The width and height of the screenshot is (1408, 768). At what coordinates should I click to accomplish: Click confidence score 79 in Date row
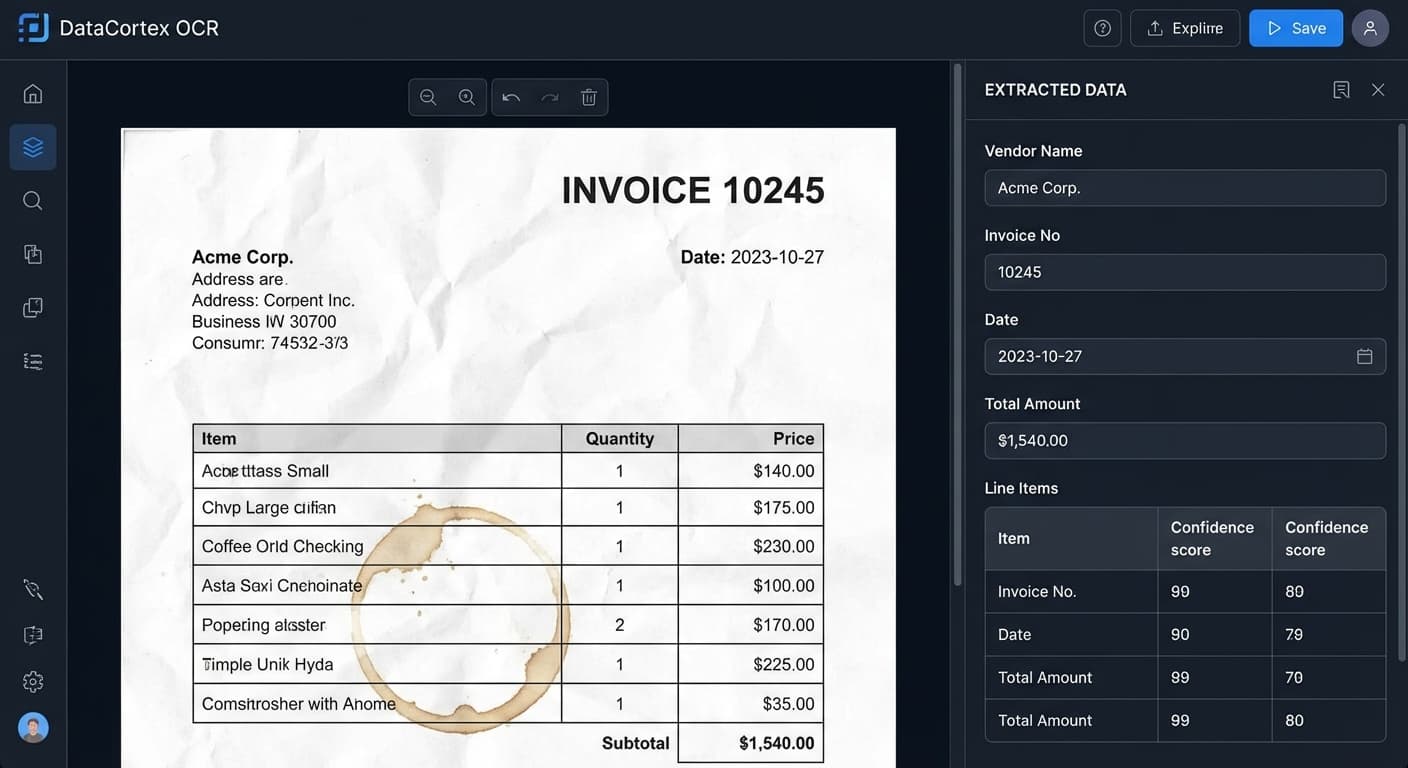pos(1294,635)
